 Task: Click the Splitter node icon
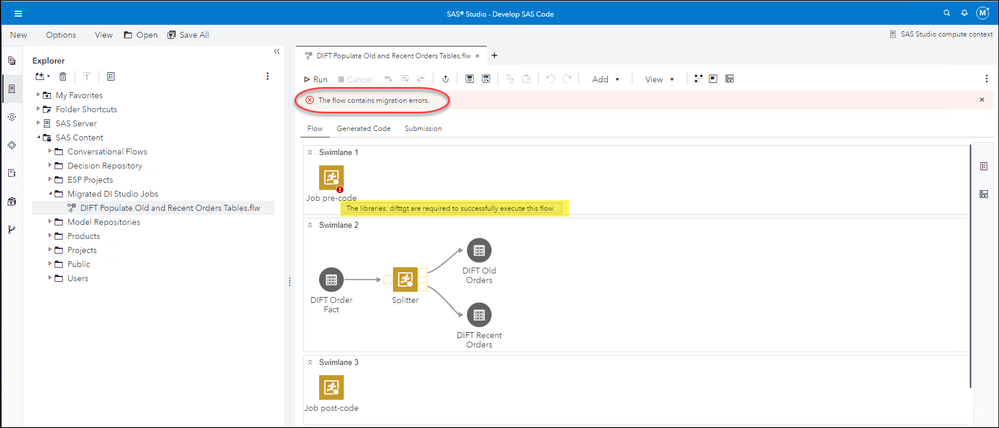point(404,280)
